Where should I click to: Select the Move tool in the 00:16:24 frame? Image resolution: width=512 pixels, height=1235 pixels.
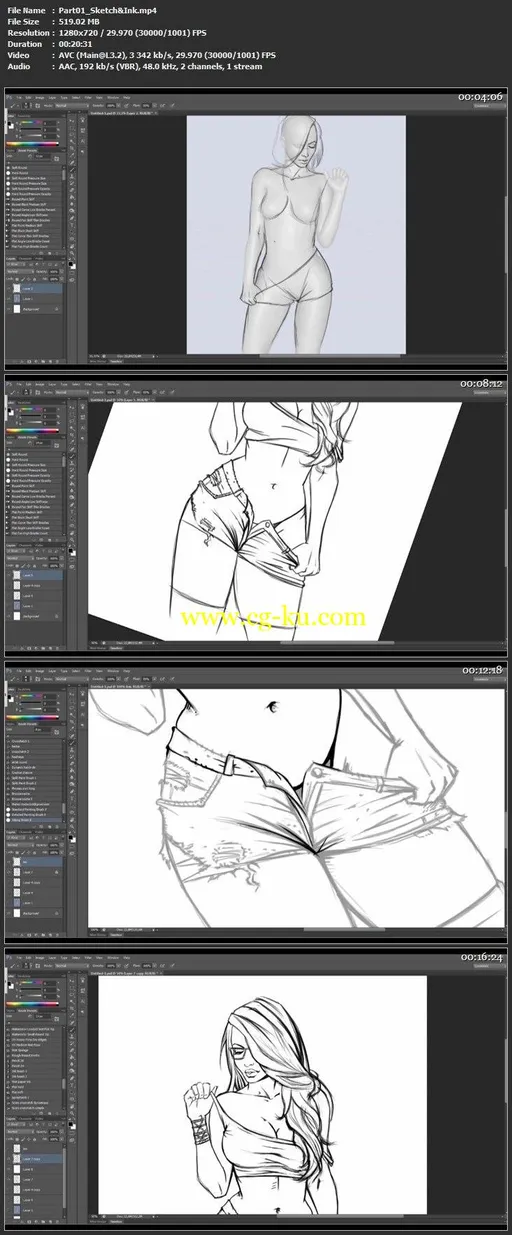pos(72,981)
